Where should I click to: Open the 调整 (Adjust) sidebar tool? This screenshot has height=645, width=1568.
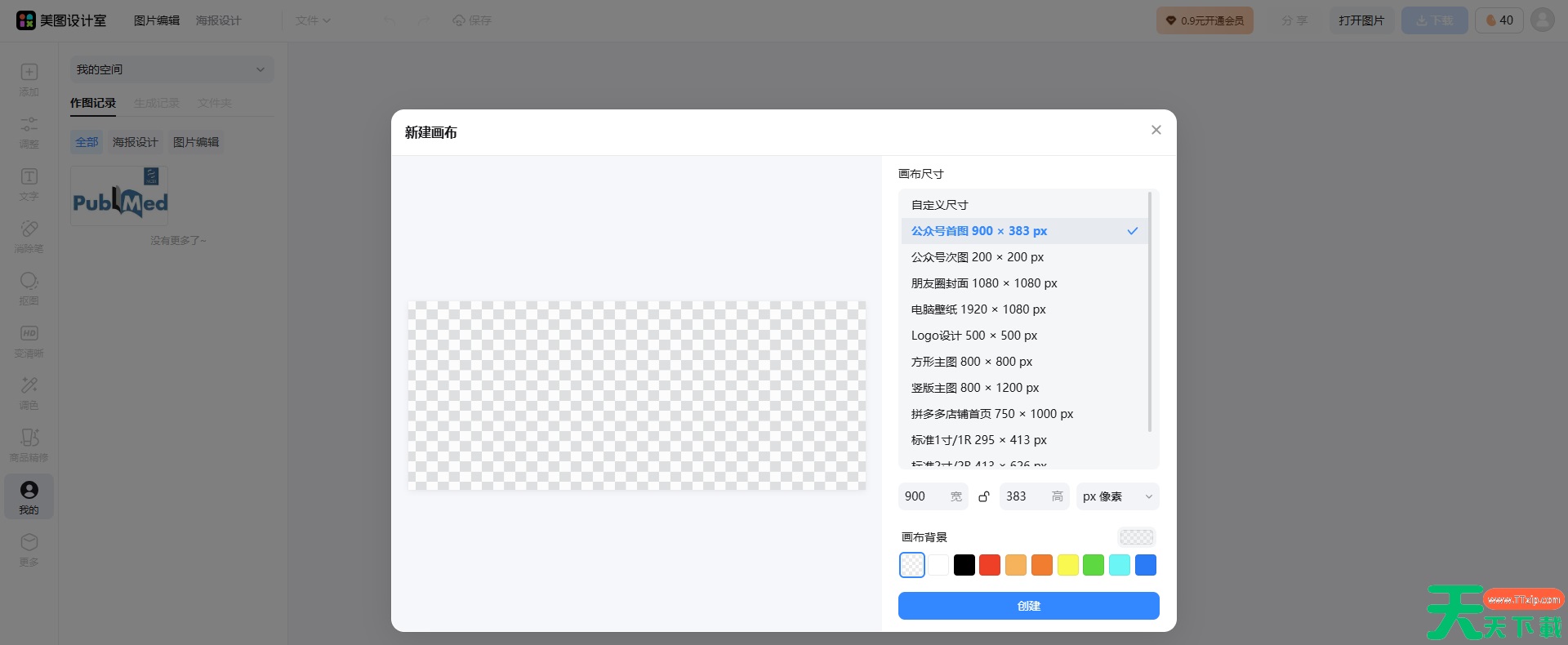click(29, 131)
